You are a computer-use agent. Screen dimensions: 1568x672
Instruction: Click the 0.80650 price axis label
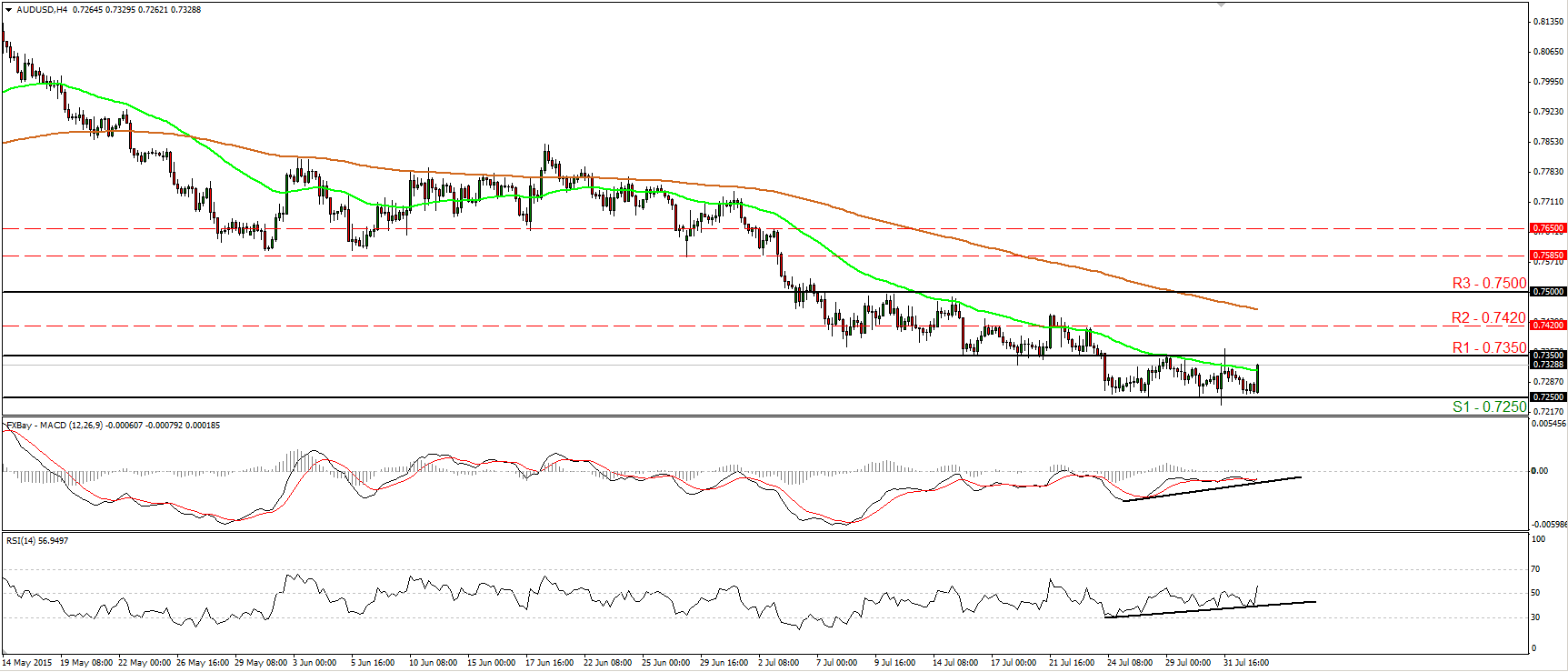pos(1549,51)
